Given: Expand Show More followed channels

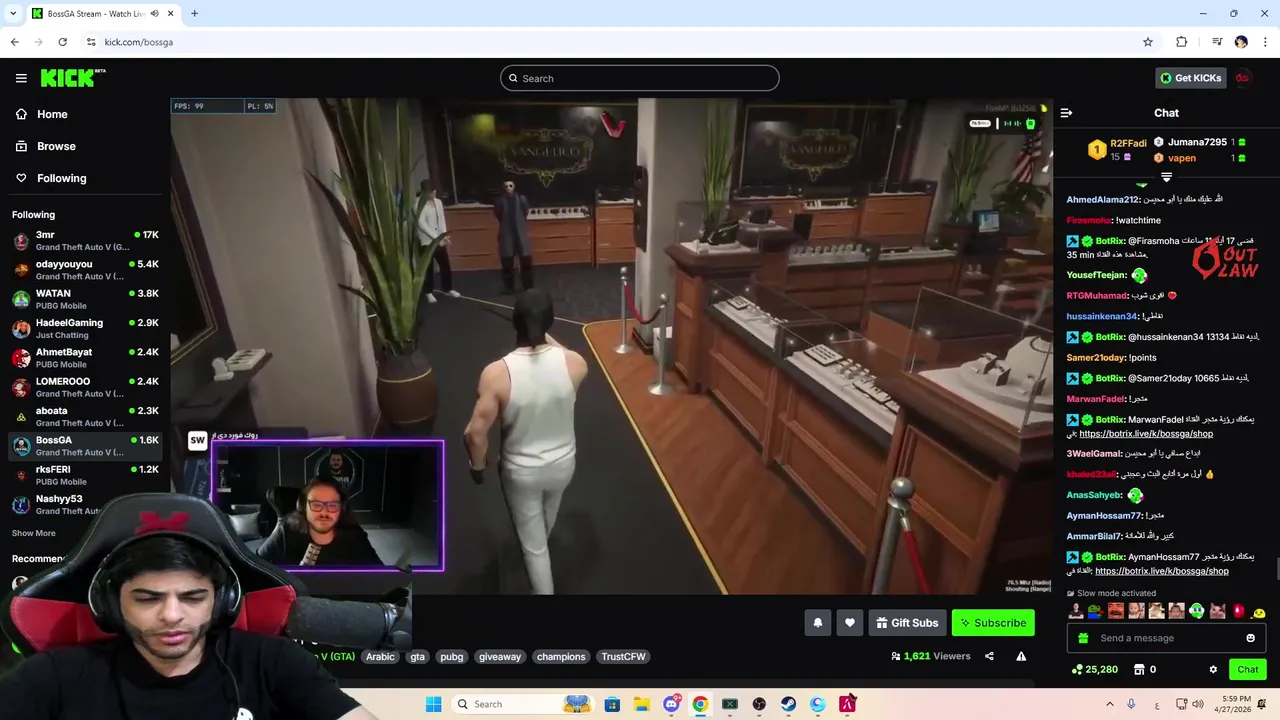Looking at the screenshot, I should [x=34, y=533].
